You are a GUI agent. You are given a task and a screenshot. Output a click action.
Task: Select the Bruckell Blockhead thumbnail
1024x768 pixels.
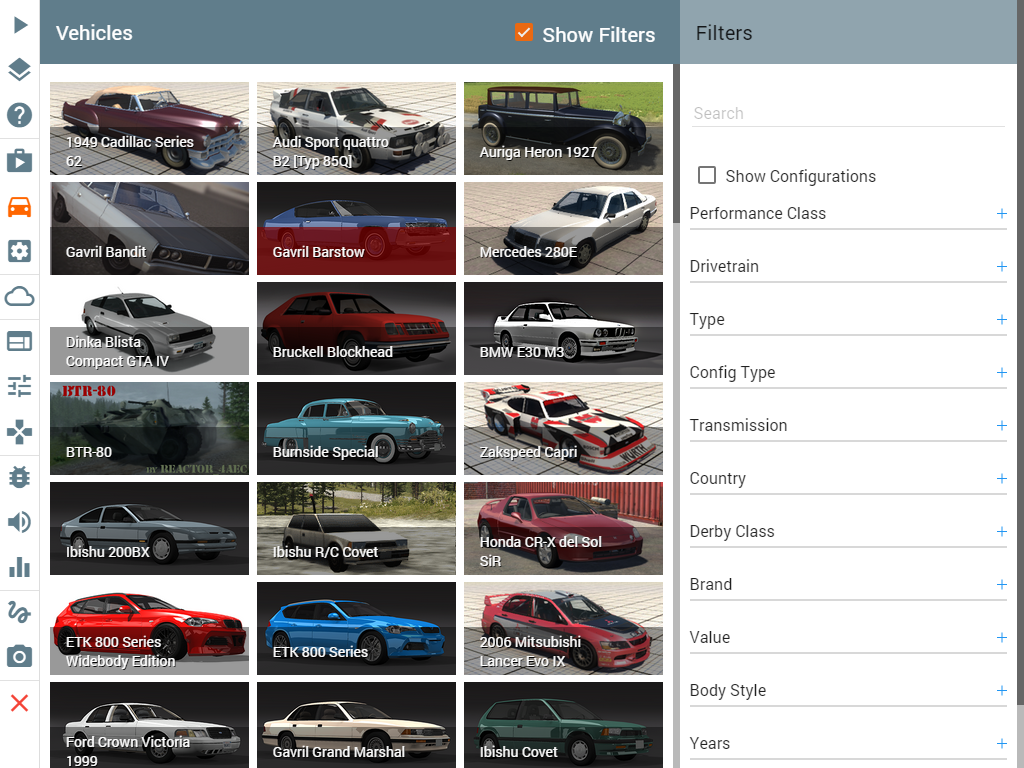pos(357,328)
